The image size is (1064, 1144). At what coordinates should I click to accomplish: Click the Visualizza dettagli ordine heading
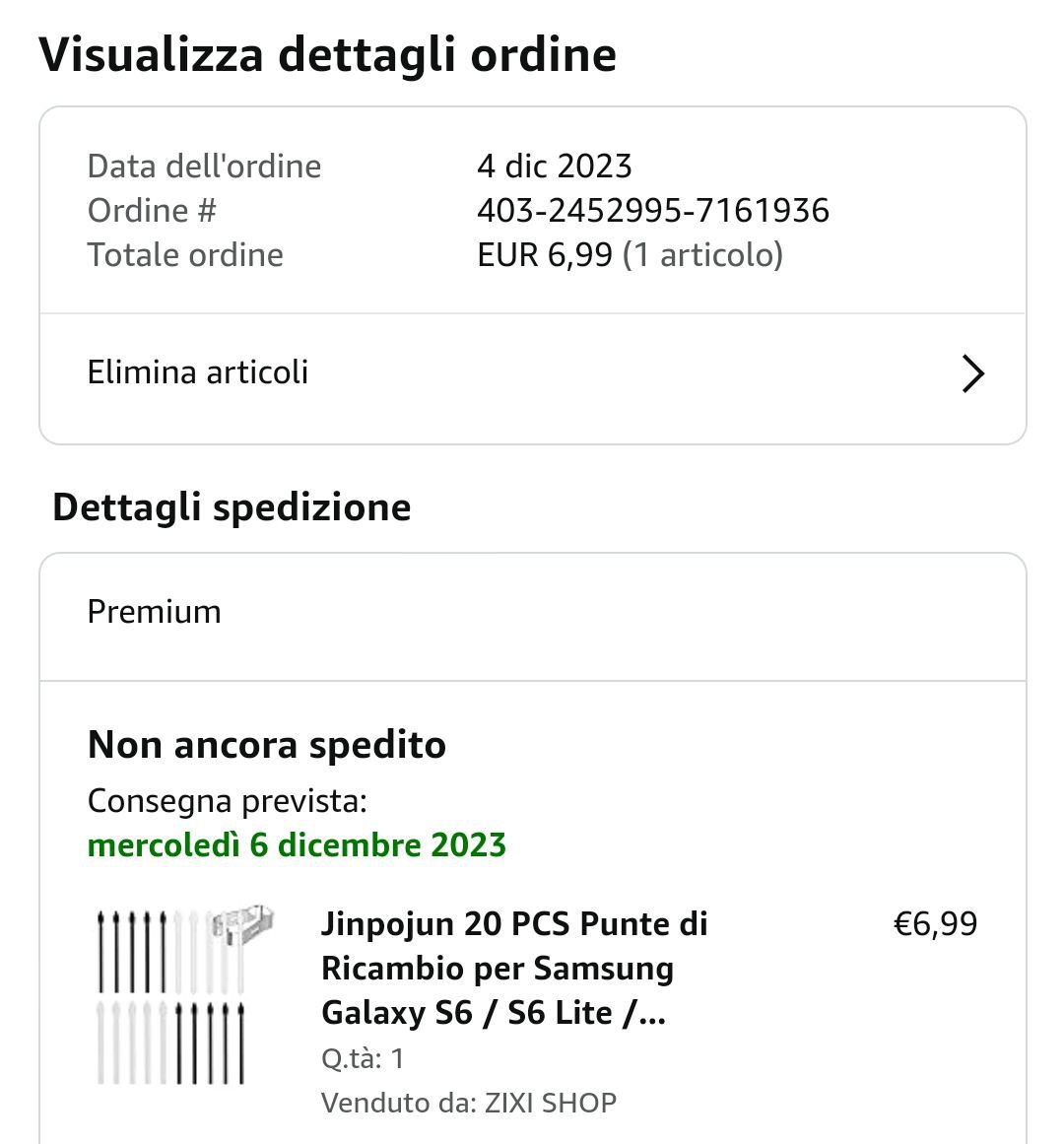coord(328,54)
